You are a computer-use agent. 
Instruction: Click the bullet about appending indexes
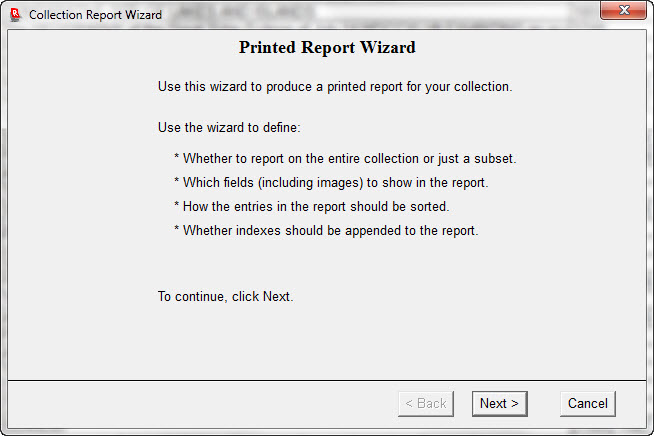330,230
